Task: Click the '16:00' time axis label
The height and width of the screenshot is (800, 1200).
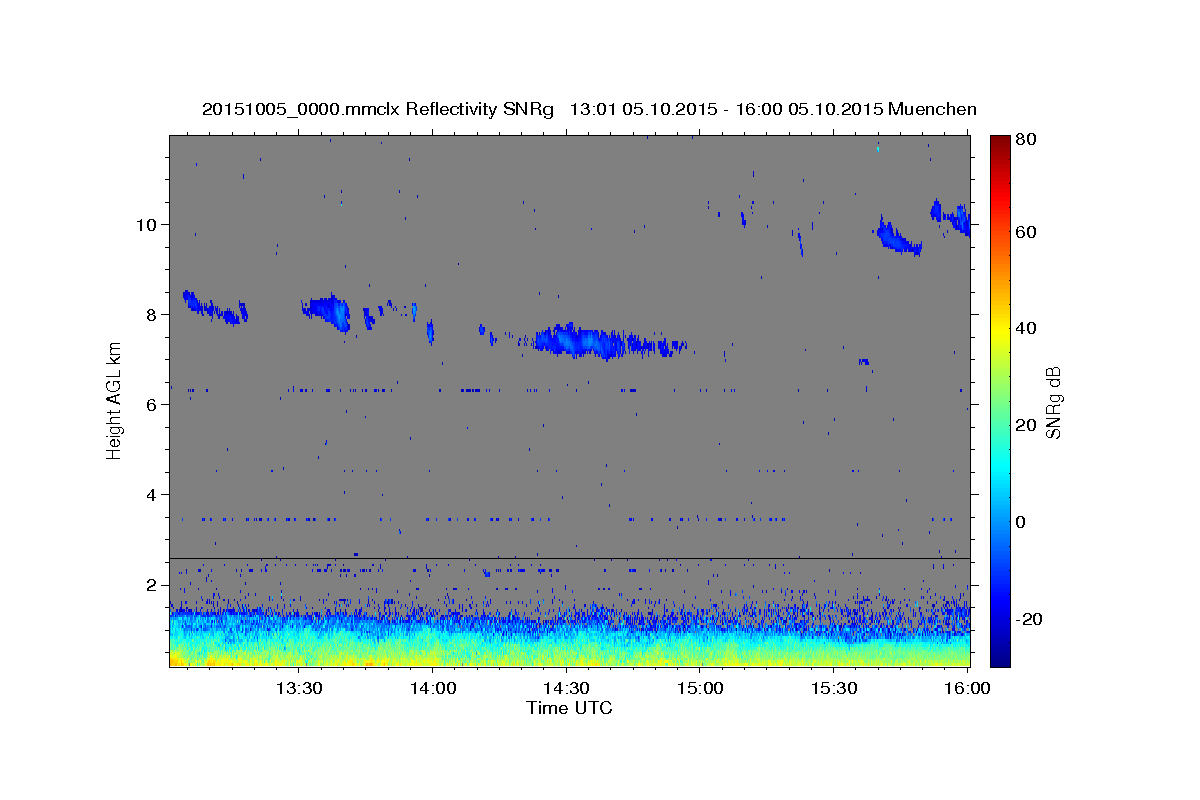Action: (967, 688)
